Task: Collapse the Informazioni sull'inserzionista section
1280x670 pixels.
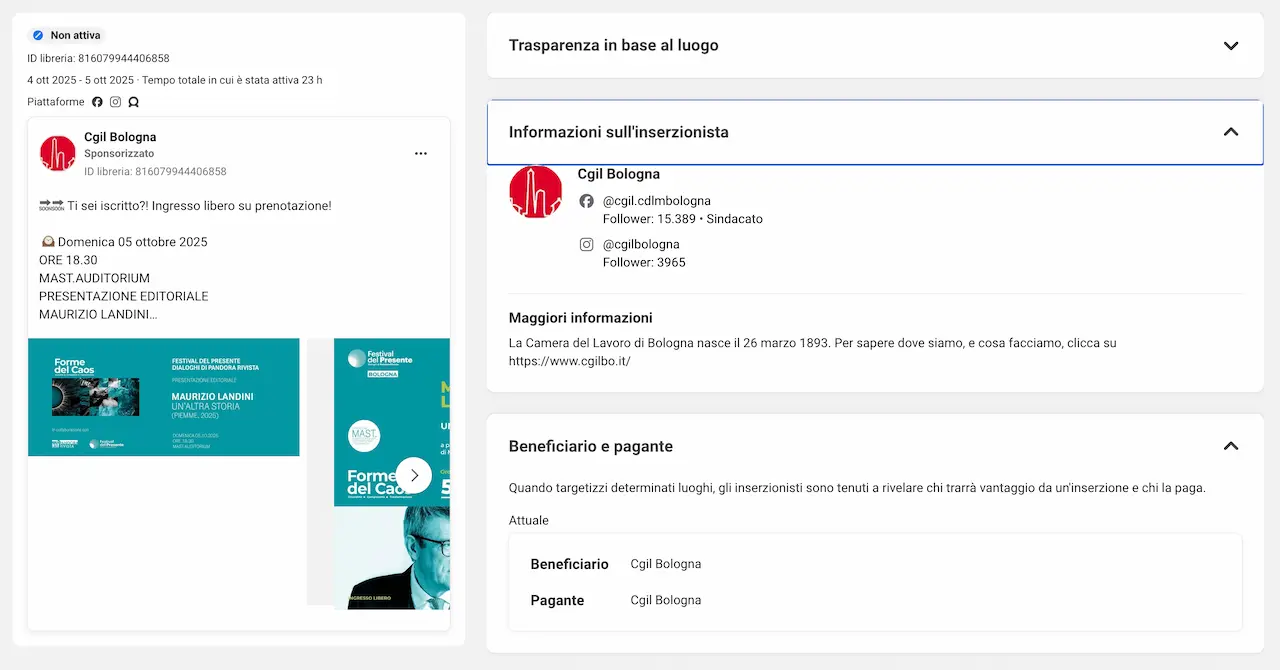Action: [1231, 132]
